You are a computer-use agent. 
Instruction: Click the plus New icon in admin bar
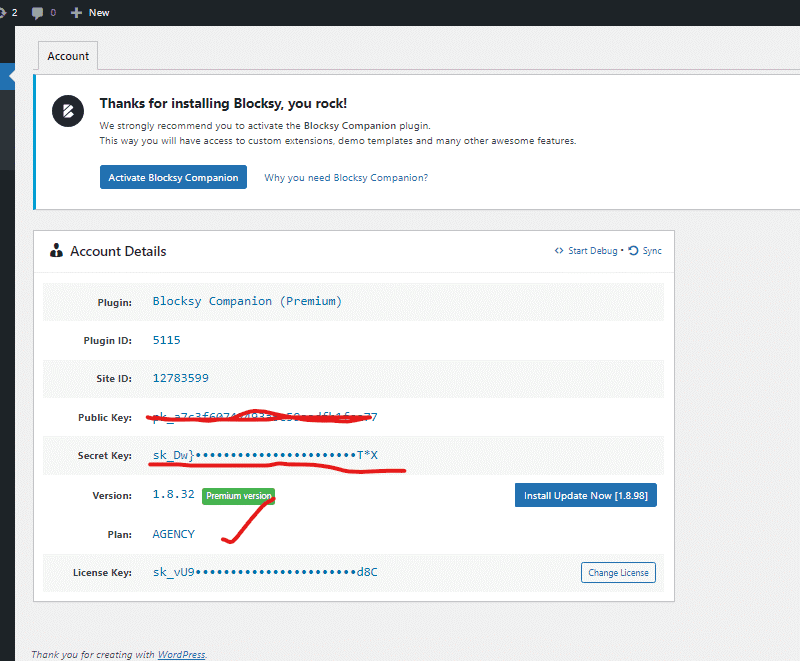click(x=76, y=13)
